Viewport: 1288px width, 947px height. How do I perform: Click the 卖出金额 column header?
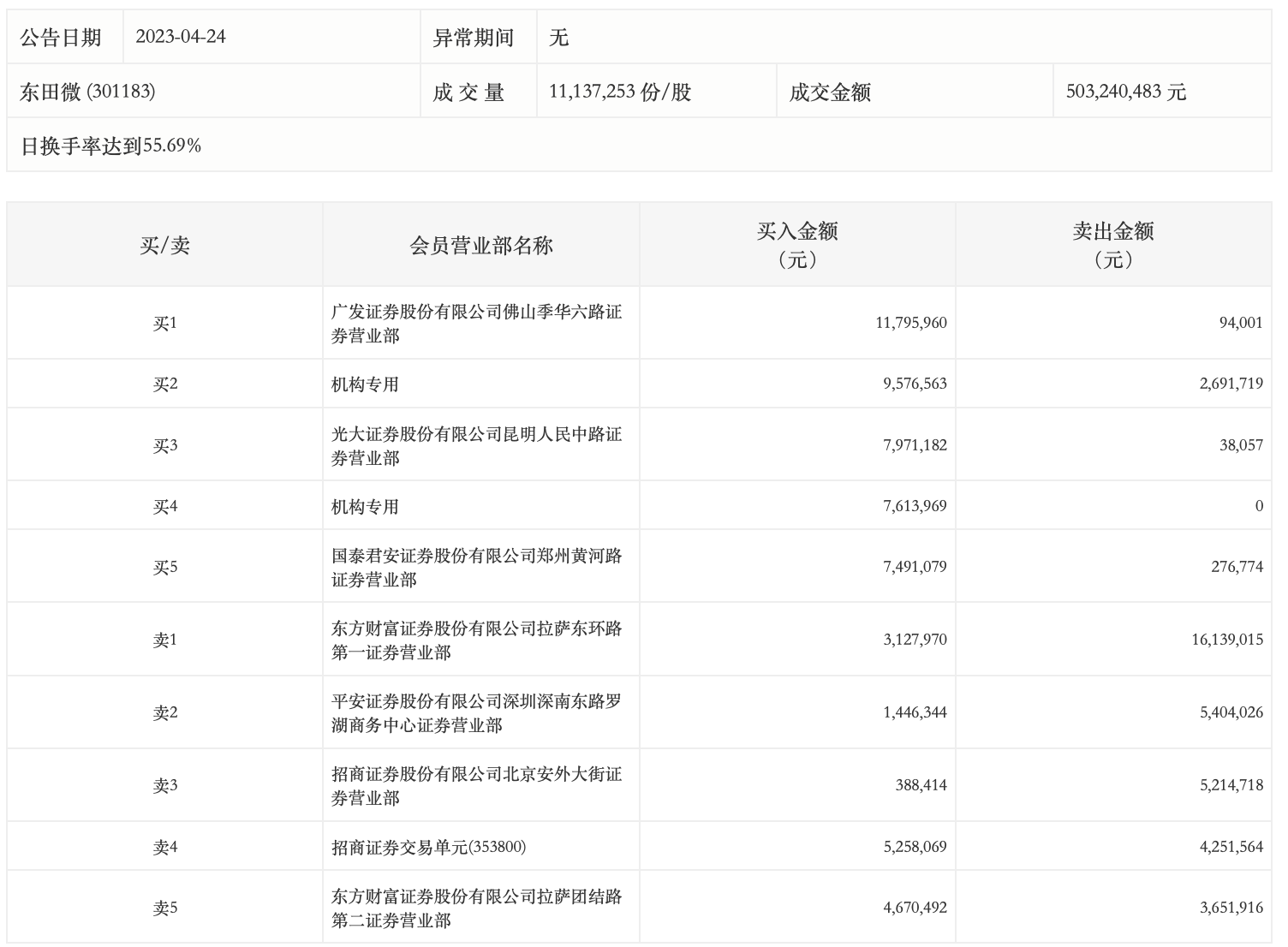[x=1113, y=245]
